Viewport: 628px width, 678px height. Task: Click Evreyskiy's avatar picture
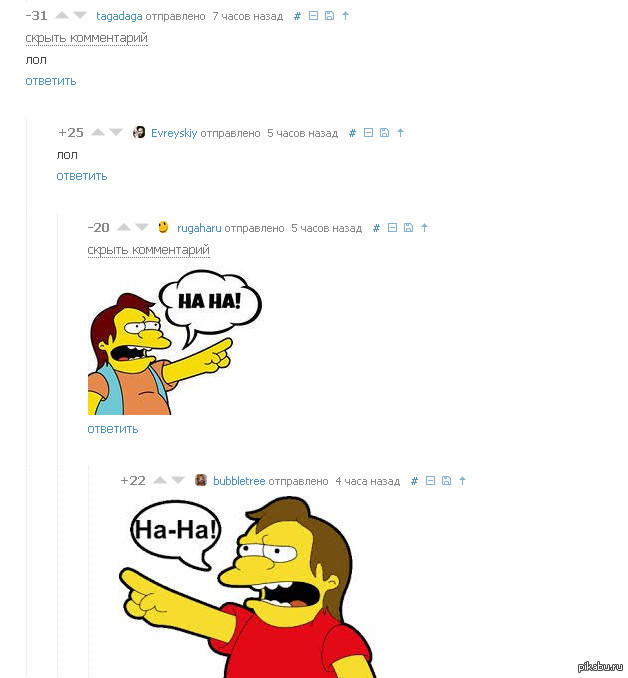pos(139,132)
